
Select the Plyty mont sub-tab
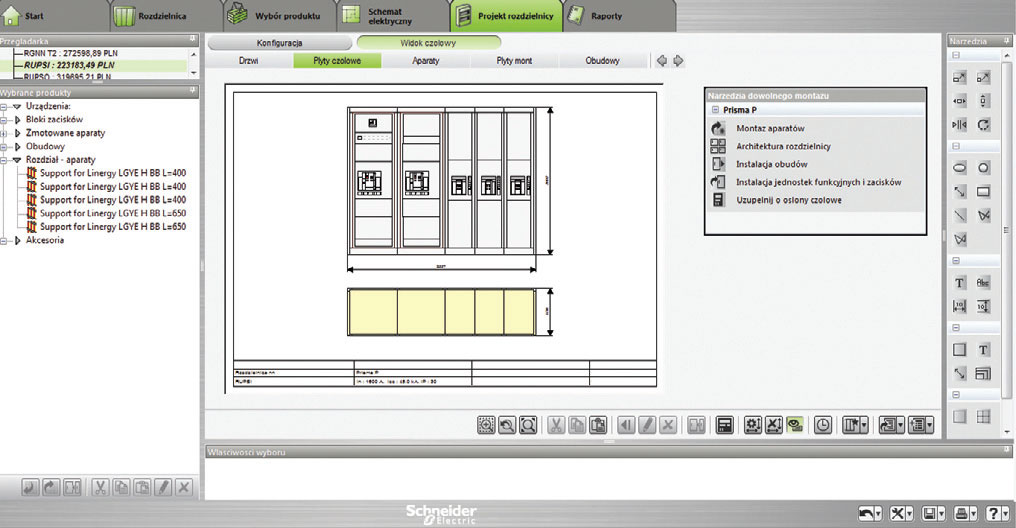pyautogui.click(x=514, y=60)
